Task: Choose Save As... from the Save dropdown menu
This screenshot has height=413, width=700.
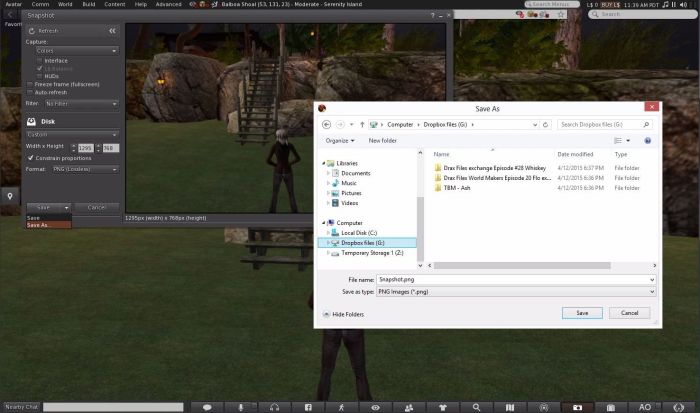Action: point(49,225)
